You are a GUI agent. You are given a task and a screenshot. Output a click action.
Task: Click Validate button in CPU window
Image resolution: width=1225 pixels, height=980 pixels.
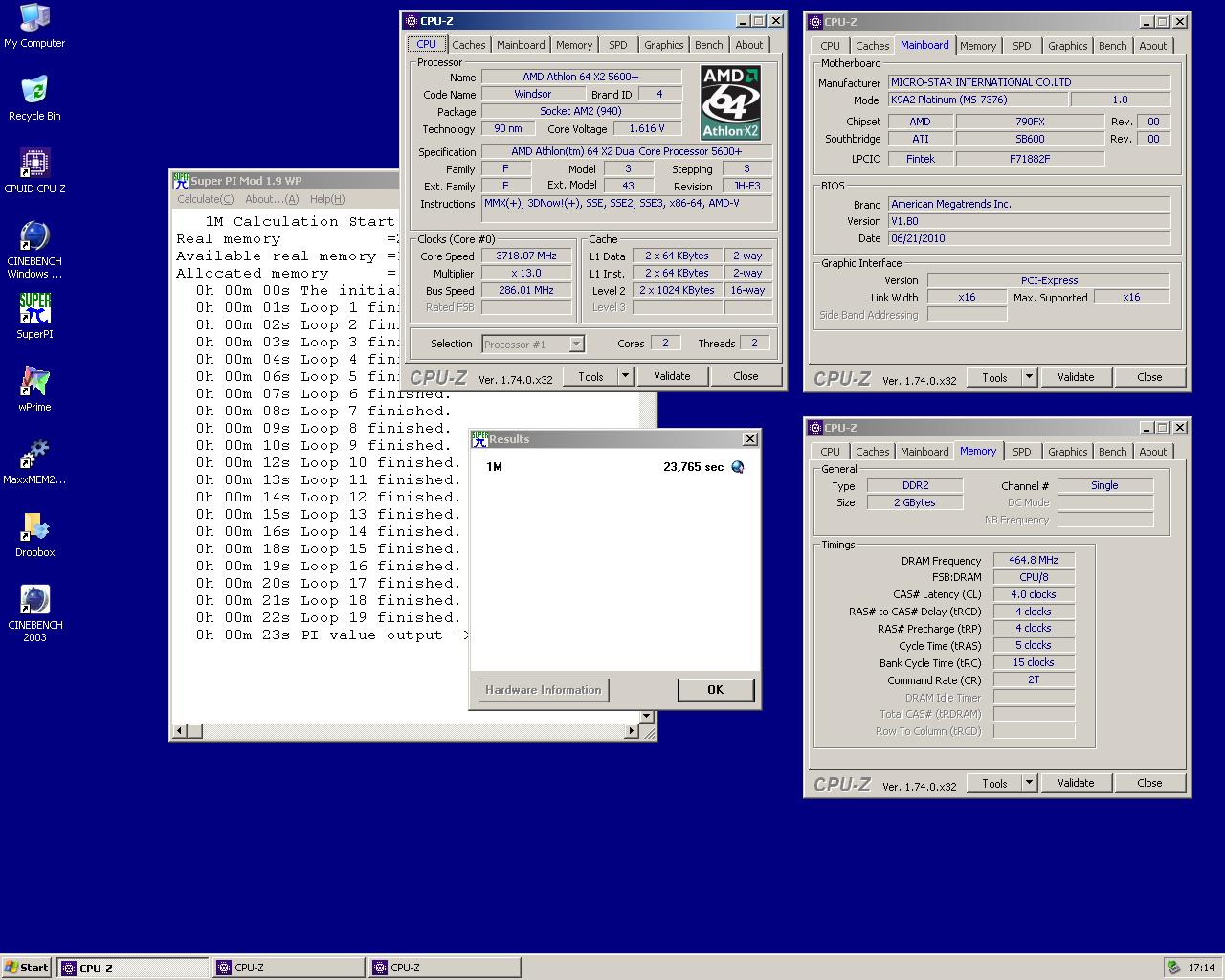(x=672, y=376)
